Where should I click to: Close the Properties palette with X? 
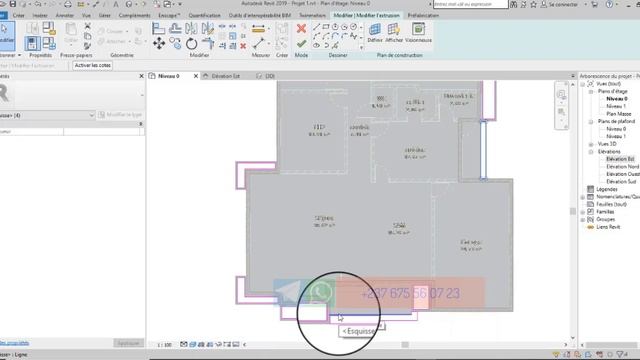(141, 76)
